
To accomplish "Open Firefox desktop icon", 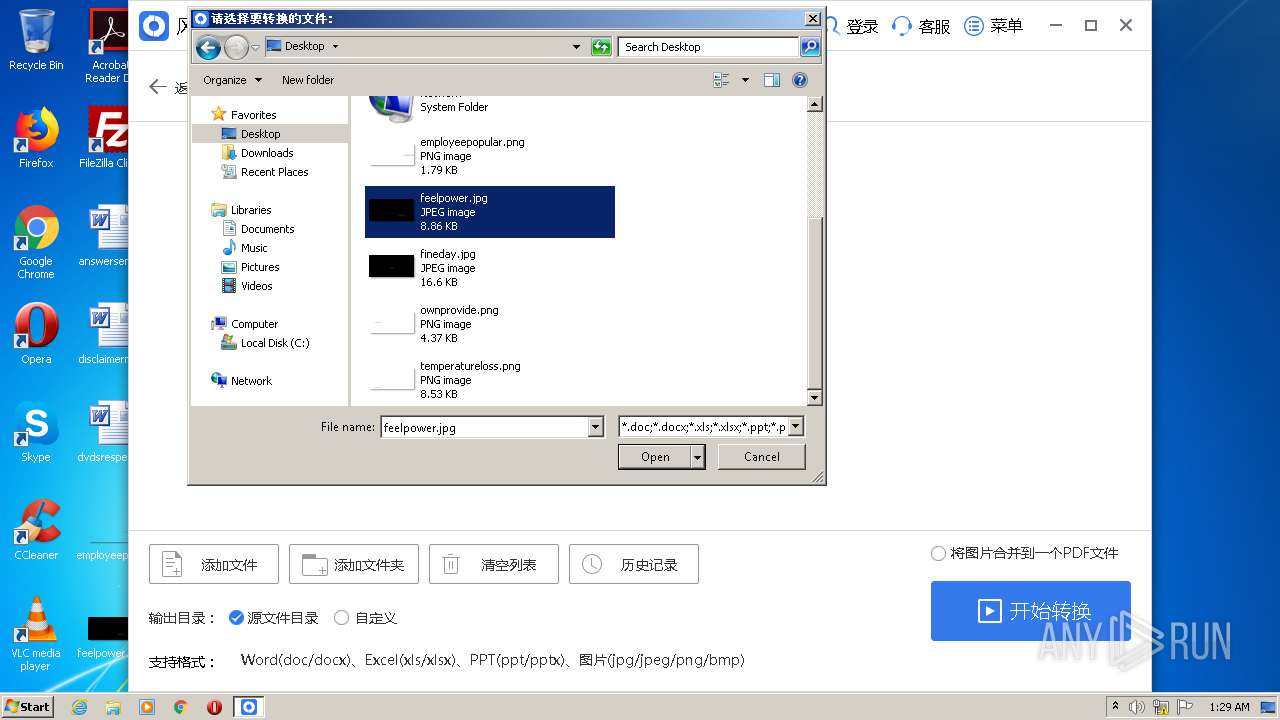I will point(36,138).
